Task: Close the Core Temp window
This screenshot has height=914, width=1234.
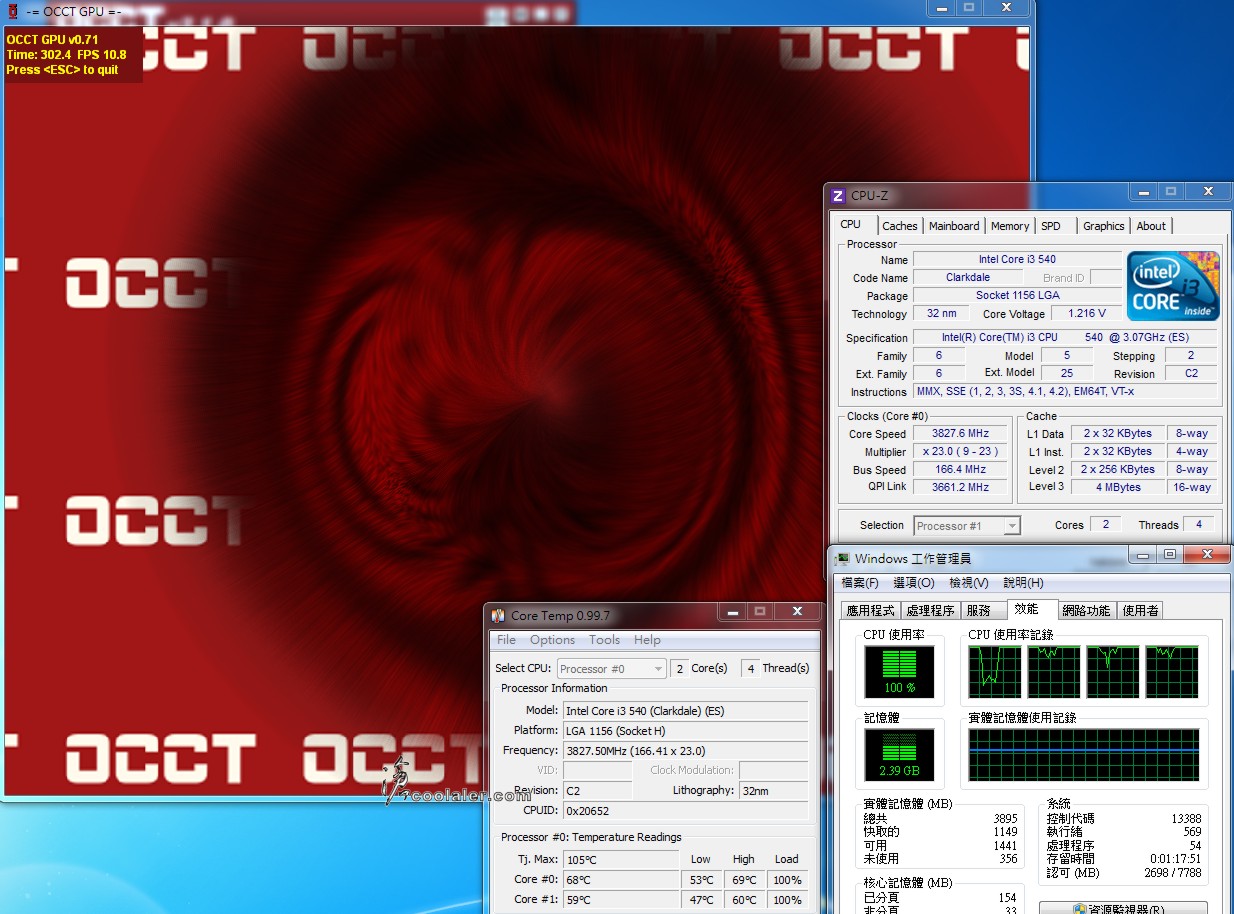Action: pyautogui.click(x=798, y=611)
